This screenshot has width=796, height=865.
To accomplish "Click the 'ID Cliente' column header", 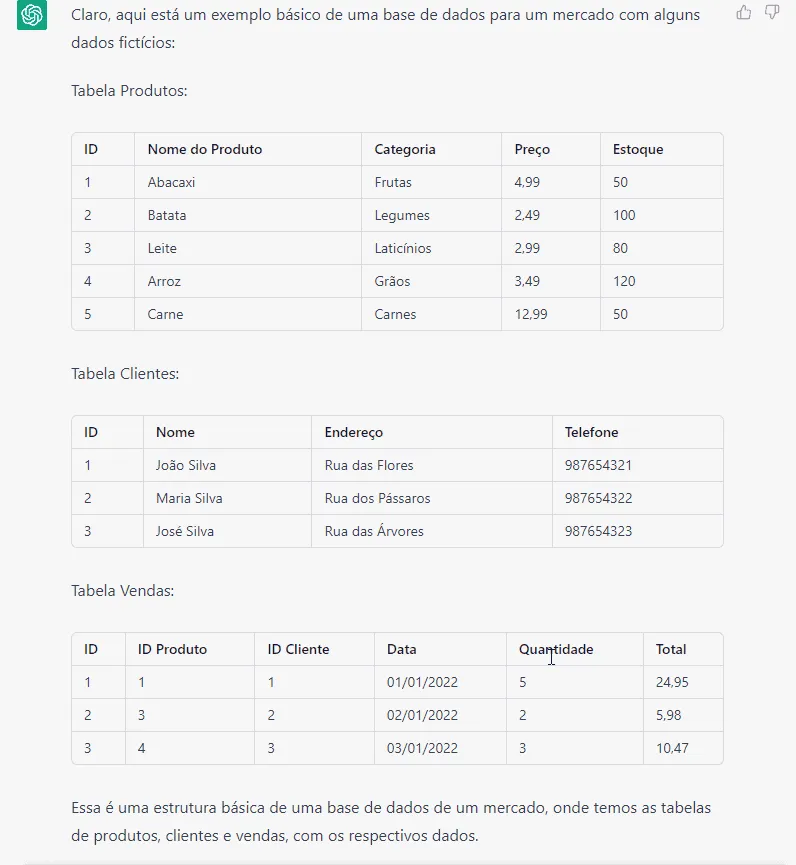I will (x=298, y=649).
